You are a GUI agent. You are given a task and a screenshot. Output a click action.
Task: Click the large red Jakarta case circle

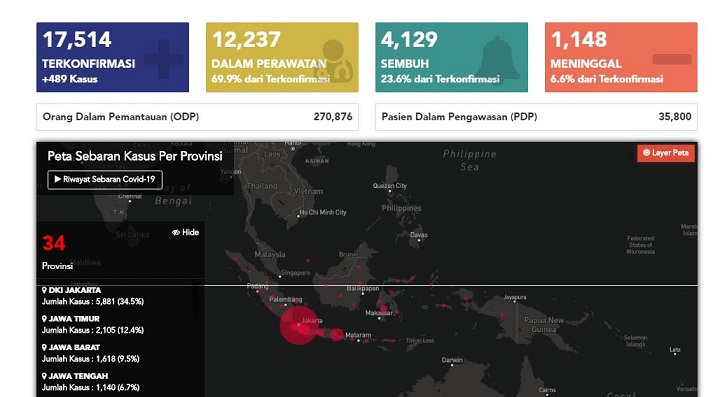point(298,325)
